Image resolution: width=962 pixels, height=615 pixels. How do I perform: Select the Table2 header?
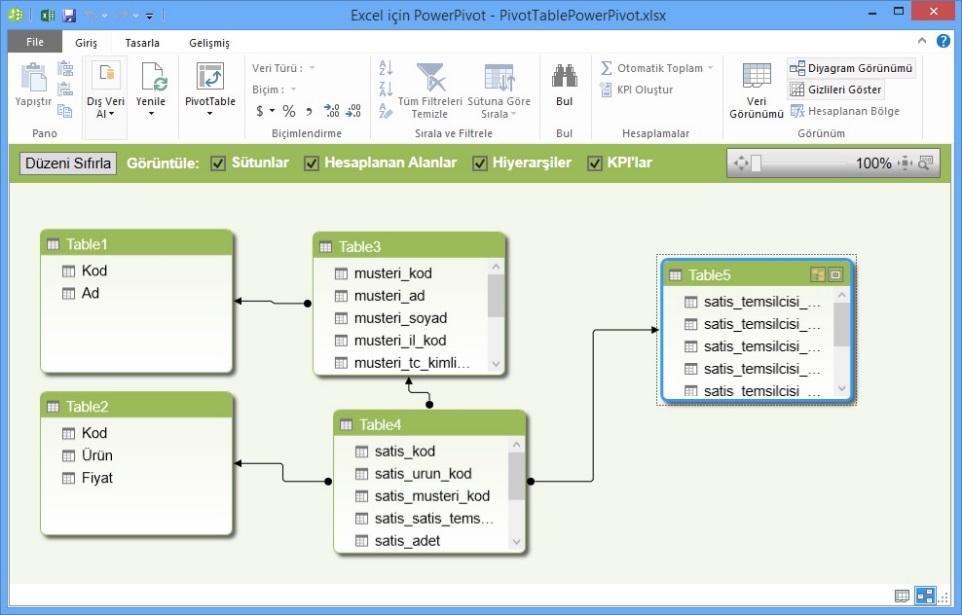137,406
